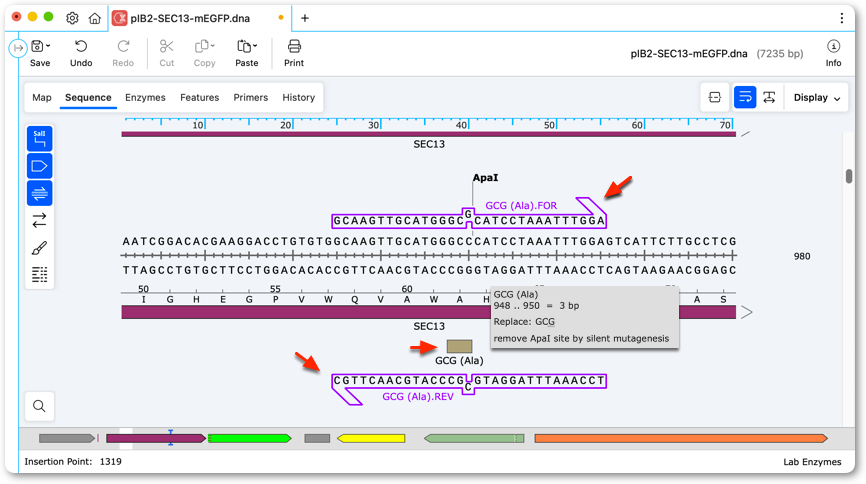Open settings via the gear icon
Image resolution: width=866 pixels, height=484 pixels.
click(72, 18)
